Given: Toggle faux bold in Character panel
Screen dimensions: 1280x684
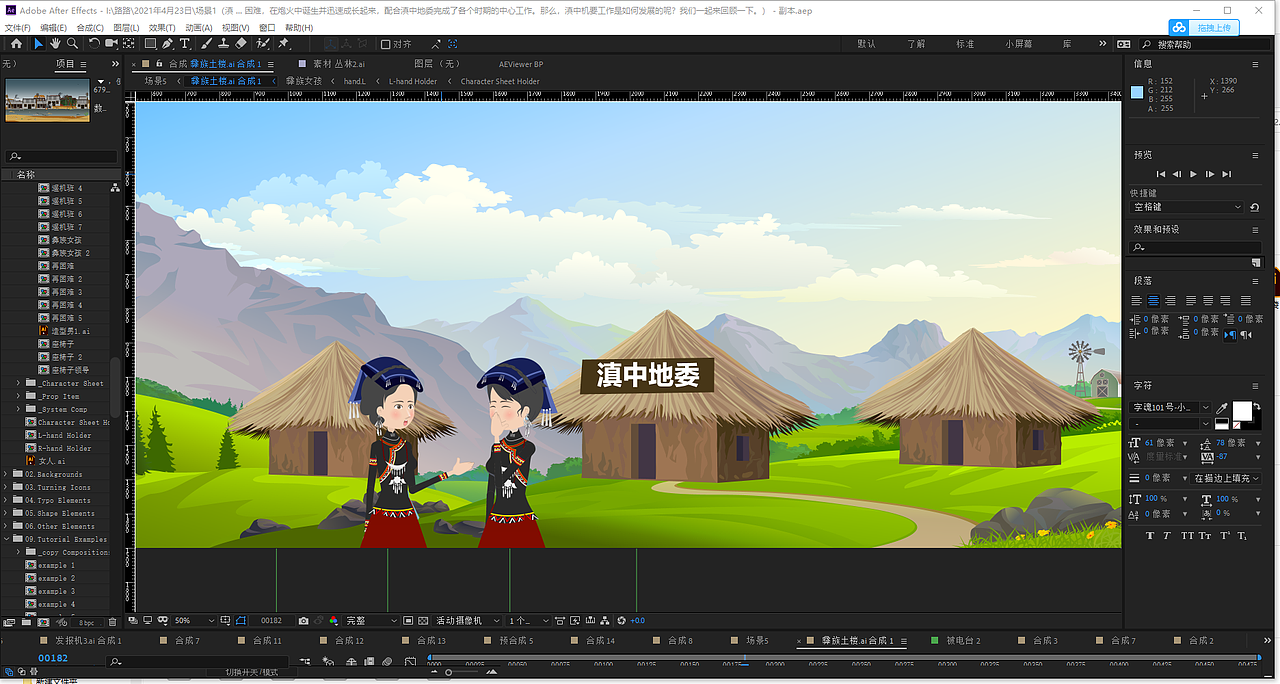Looking at the screenshot, I should (1150, 536).
